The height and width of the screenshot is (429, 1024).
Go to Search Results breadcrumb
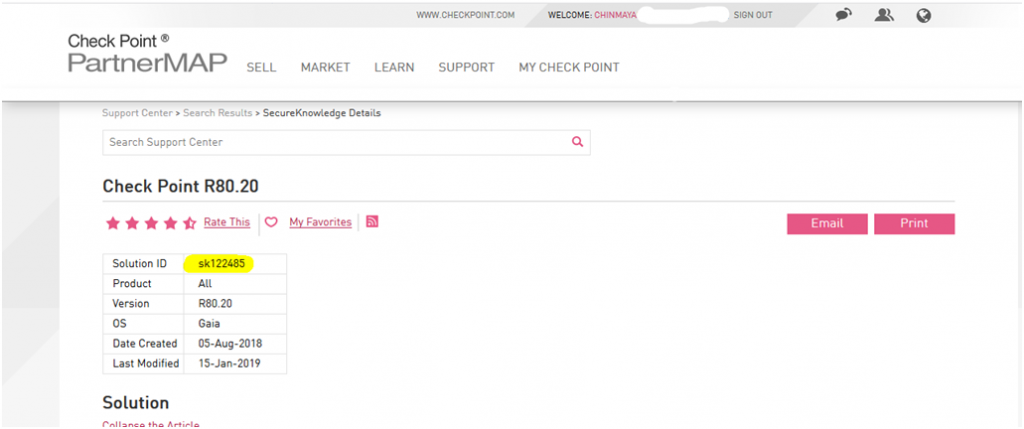[x=217, y=113]
